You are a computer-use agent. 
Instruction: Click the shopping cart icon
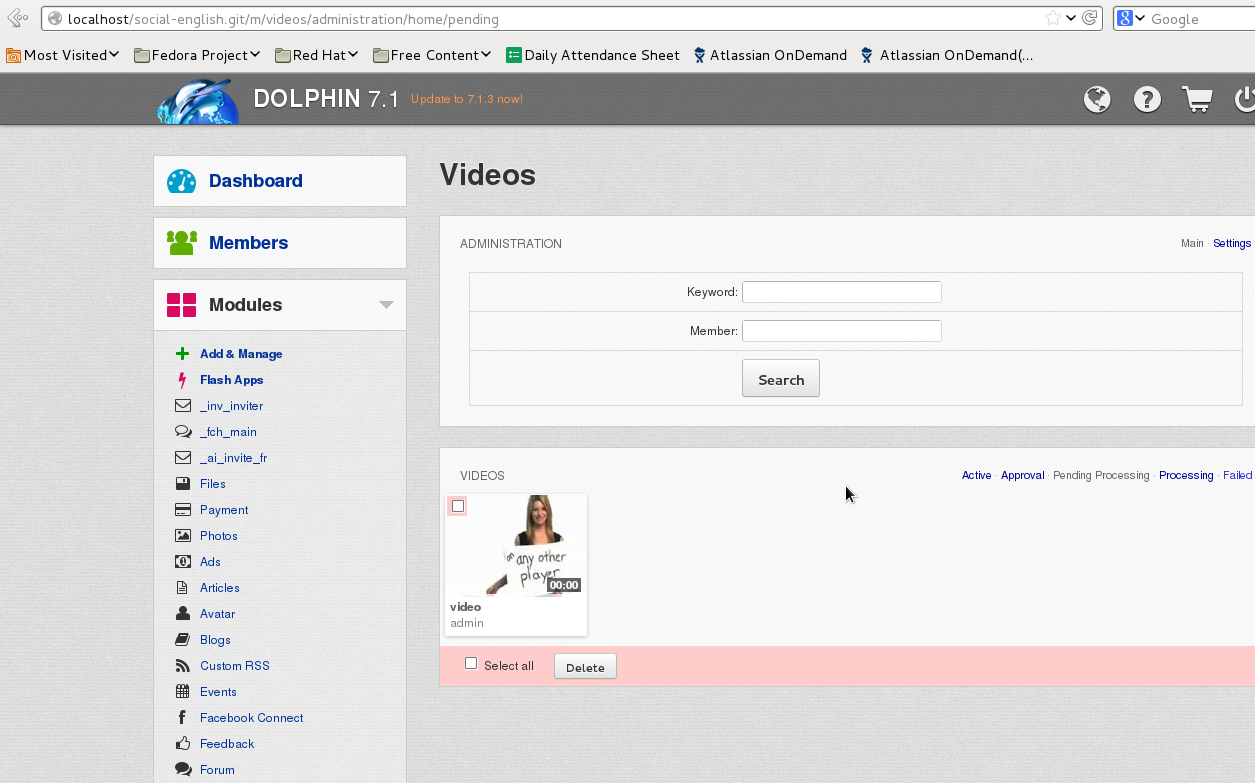tap(1197, 99)
